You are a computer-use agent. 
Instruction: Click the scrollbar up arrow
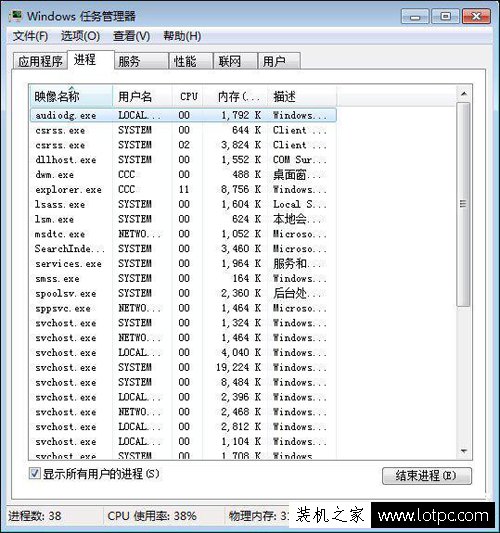pos(464,94)
